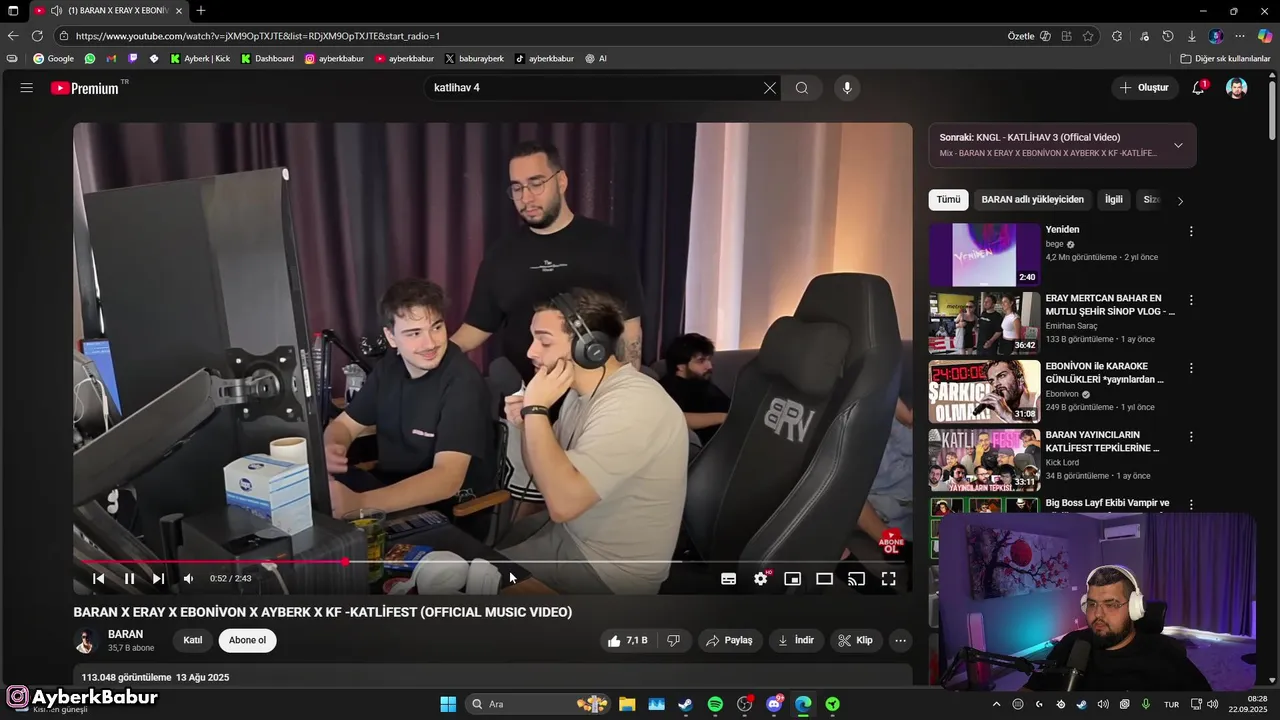Open Spotify from the taskbar
This screenshot has height=720, width=1280.
point(715,704)
